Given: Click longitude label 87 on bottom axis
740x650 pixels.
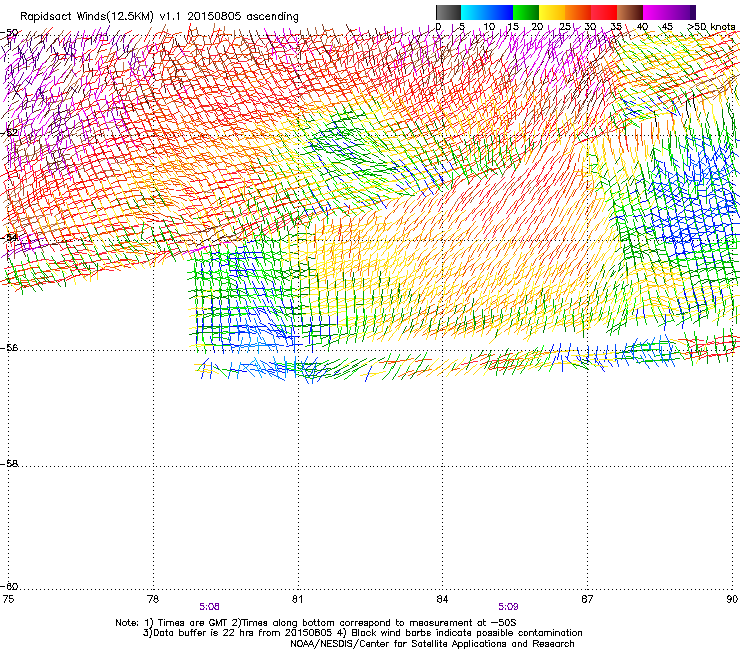Looking at the screenshot, I should pos(587,599).
